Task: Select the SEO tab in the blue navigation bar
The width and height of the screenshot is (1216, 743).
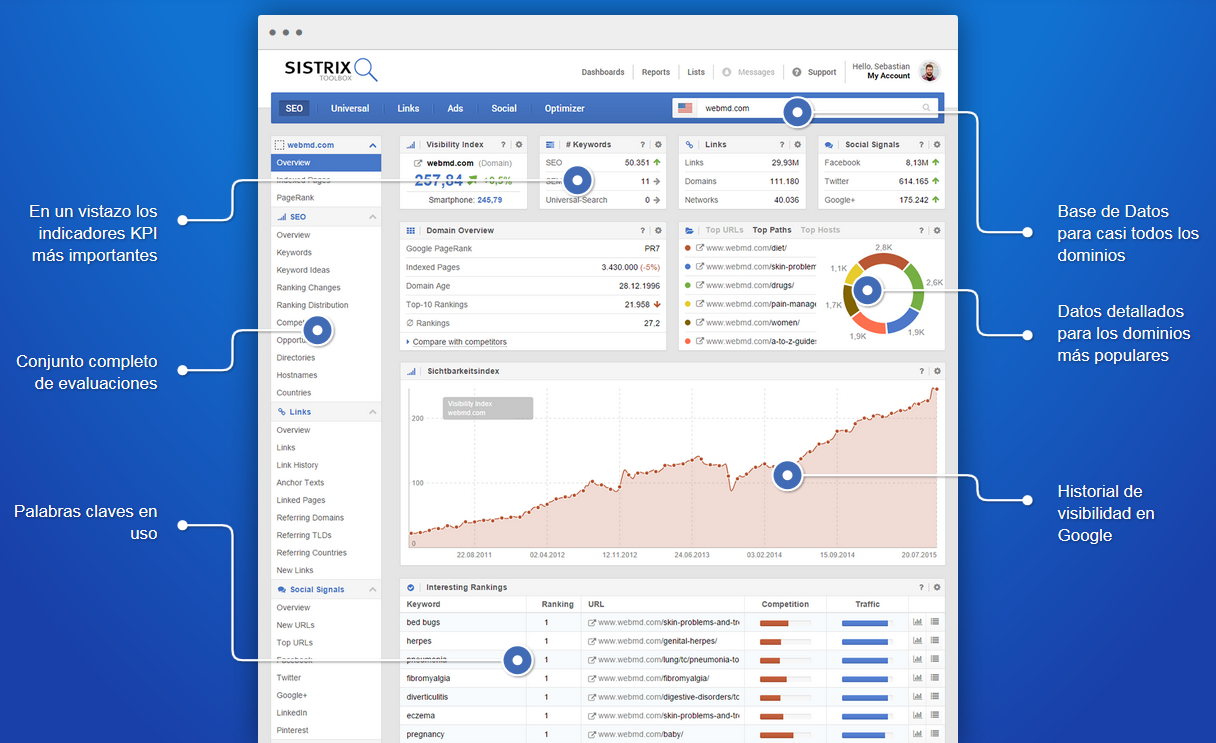Action: pos(294,108)
